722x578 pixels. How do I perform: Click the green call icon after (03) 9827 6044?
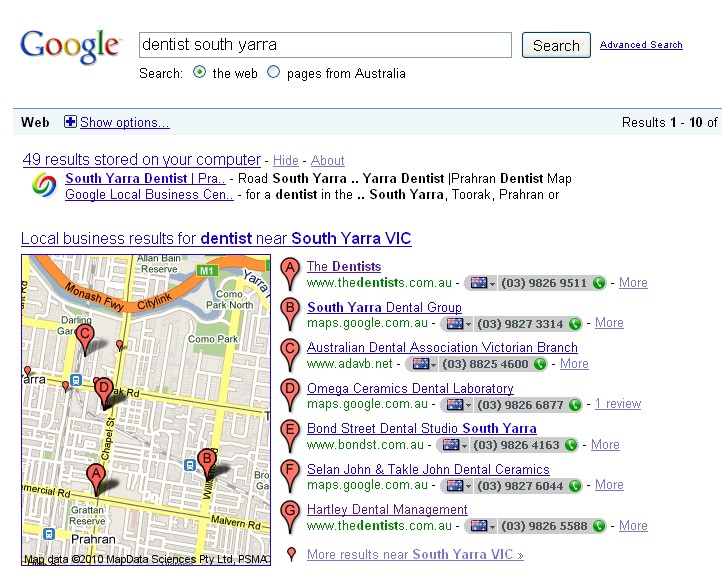click(x=575, y=485)
